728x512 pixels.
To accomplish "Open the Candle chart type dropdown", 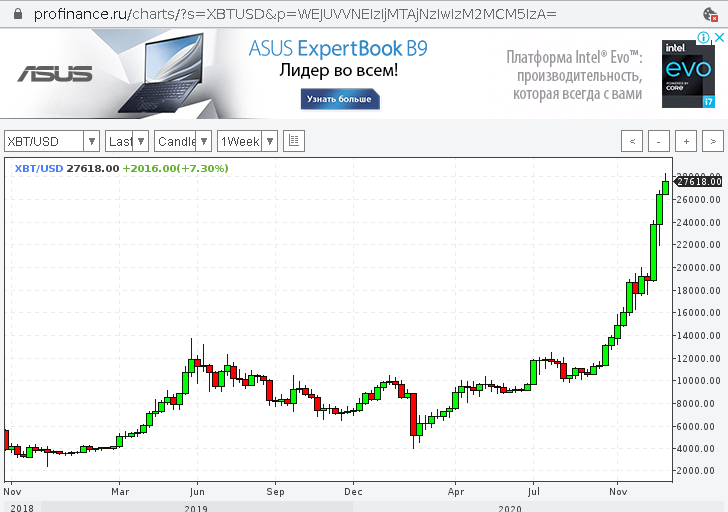I will click(183, 141).
